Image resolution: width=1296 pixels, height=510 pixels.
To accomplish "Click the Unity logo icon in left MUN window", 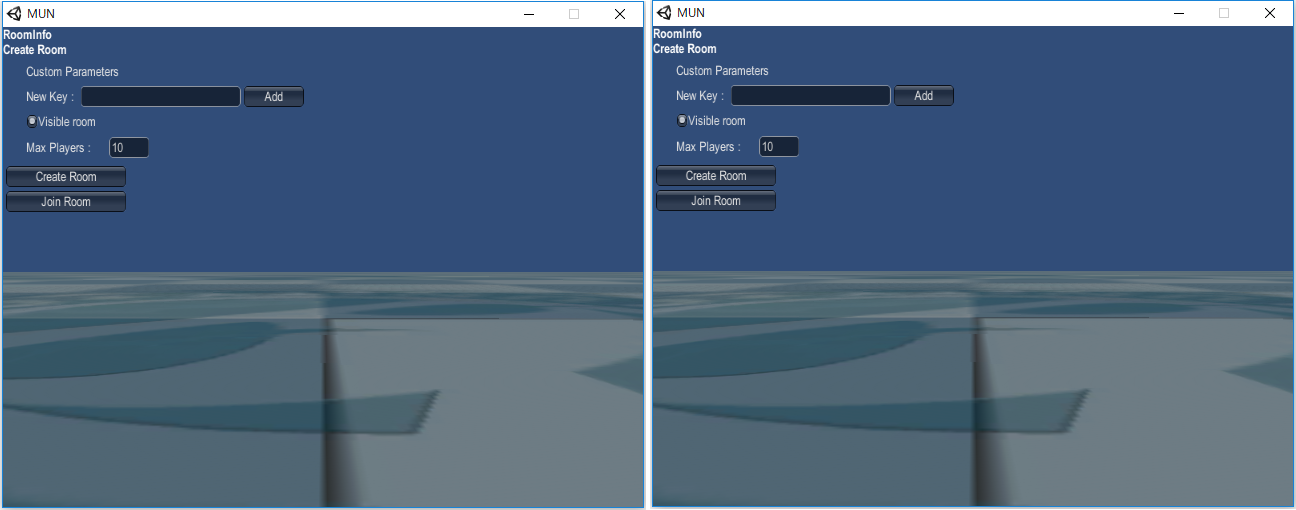I will tap(14, 14).
